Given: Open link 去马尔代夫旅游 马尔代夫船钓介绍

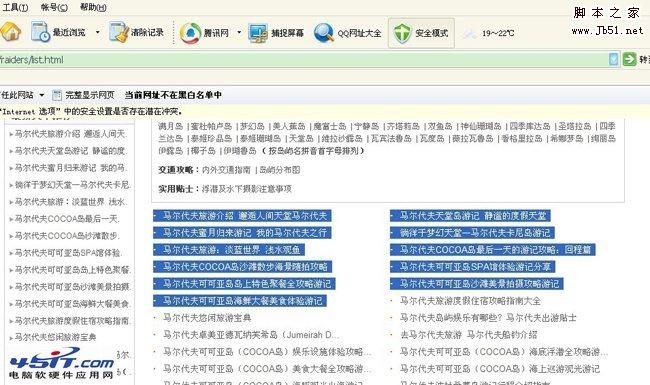Looking at the screenshot, I should 468,335.
